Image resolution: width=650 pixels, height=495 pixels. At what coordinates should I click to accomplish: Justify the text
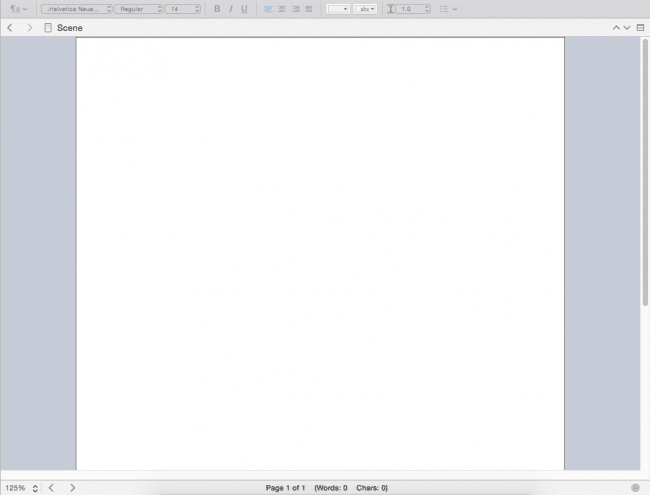[309, 9]
